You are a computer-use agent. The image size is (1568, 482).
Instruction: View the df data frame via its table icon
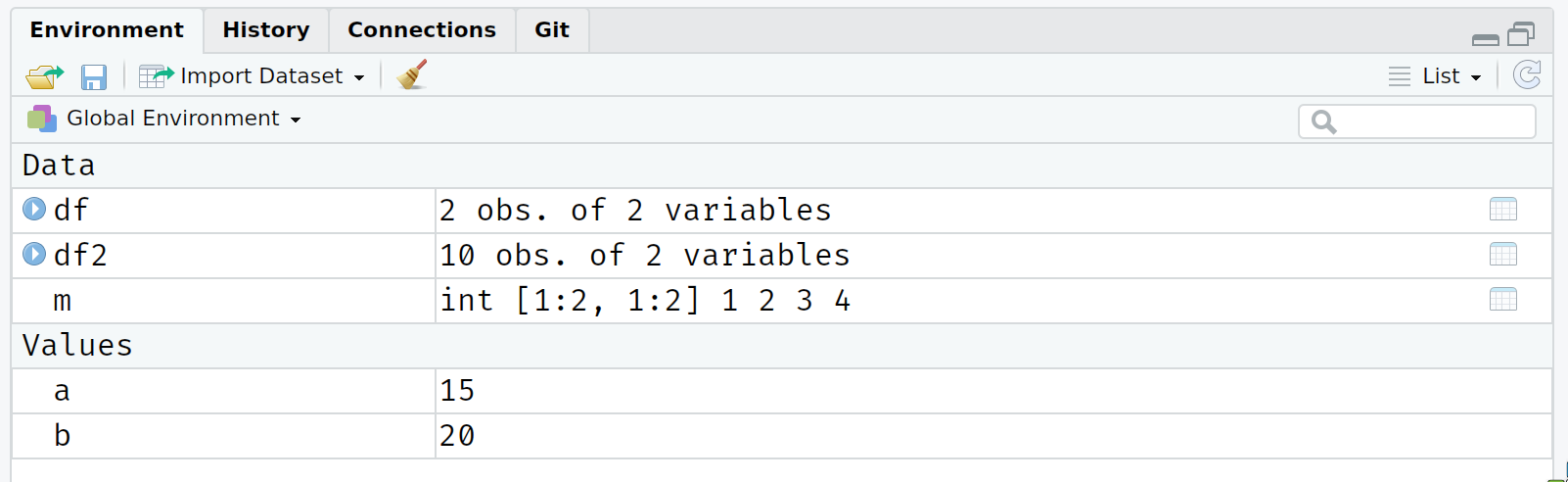pos(1503,210)
